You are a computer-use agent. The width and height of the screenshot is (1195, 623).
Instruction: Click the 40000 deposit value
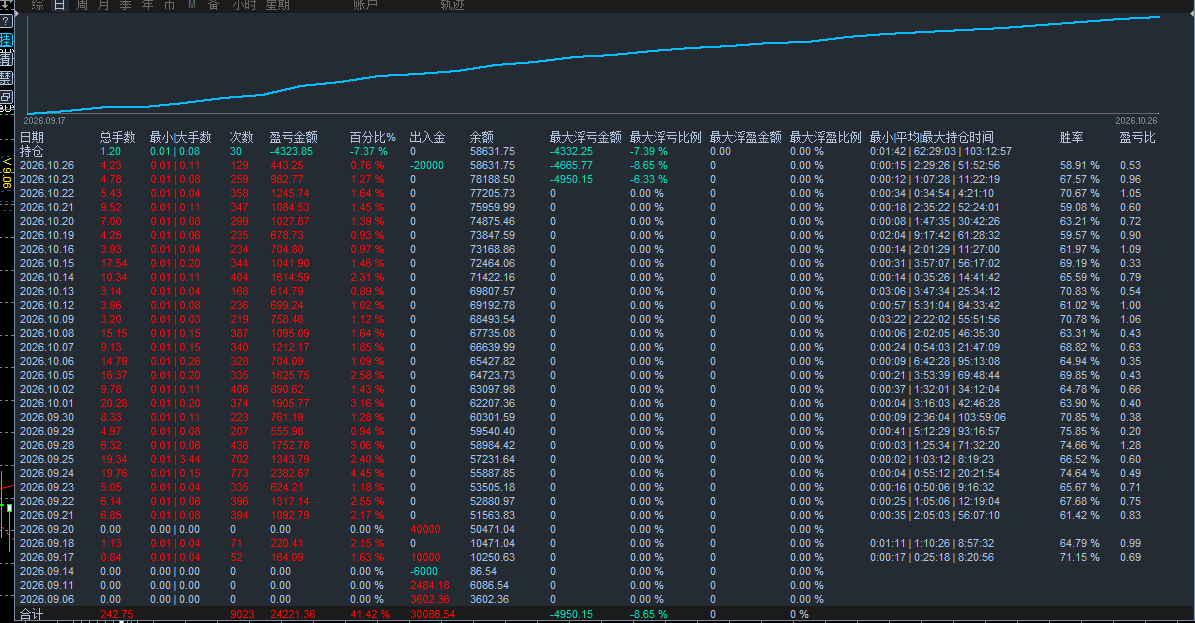point(425,529)
